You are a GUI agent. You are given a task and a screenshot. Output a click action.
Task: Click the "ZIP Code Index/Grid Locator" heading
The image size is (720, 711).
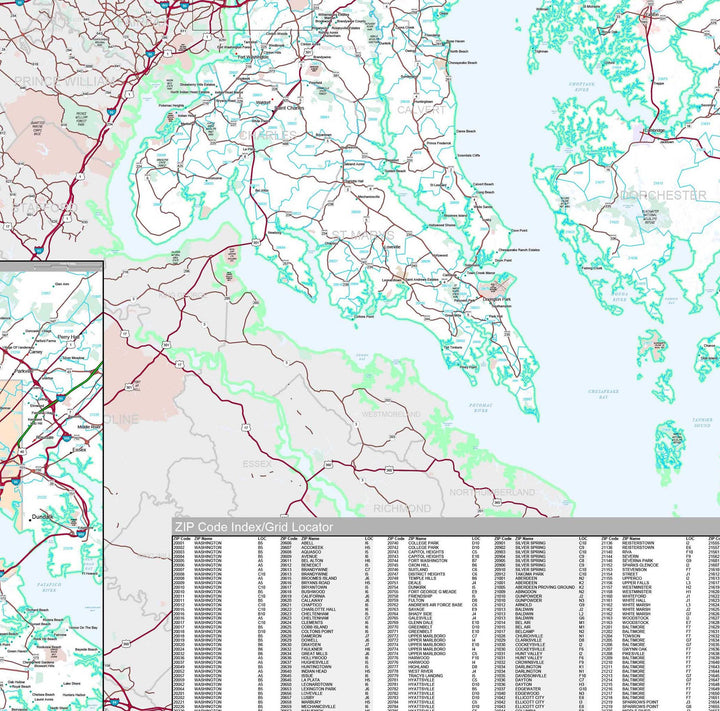click(253, 527)
